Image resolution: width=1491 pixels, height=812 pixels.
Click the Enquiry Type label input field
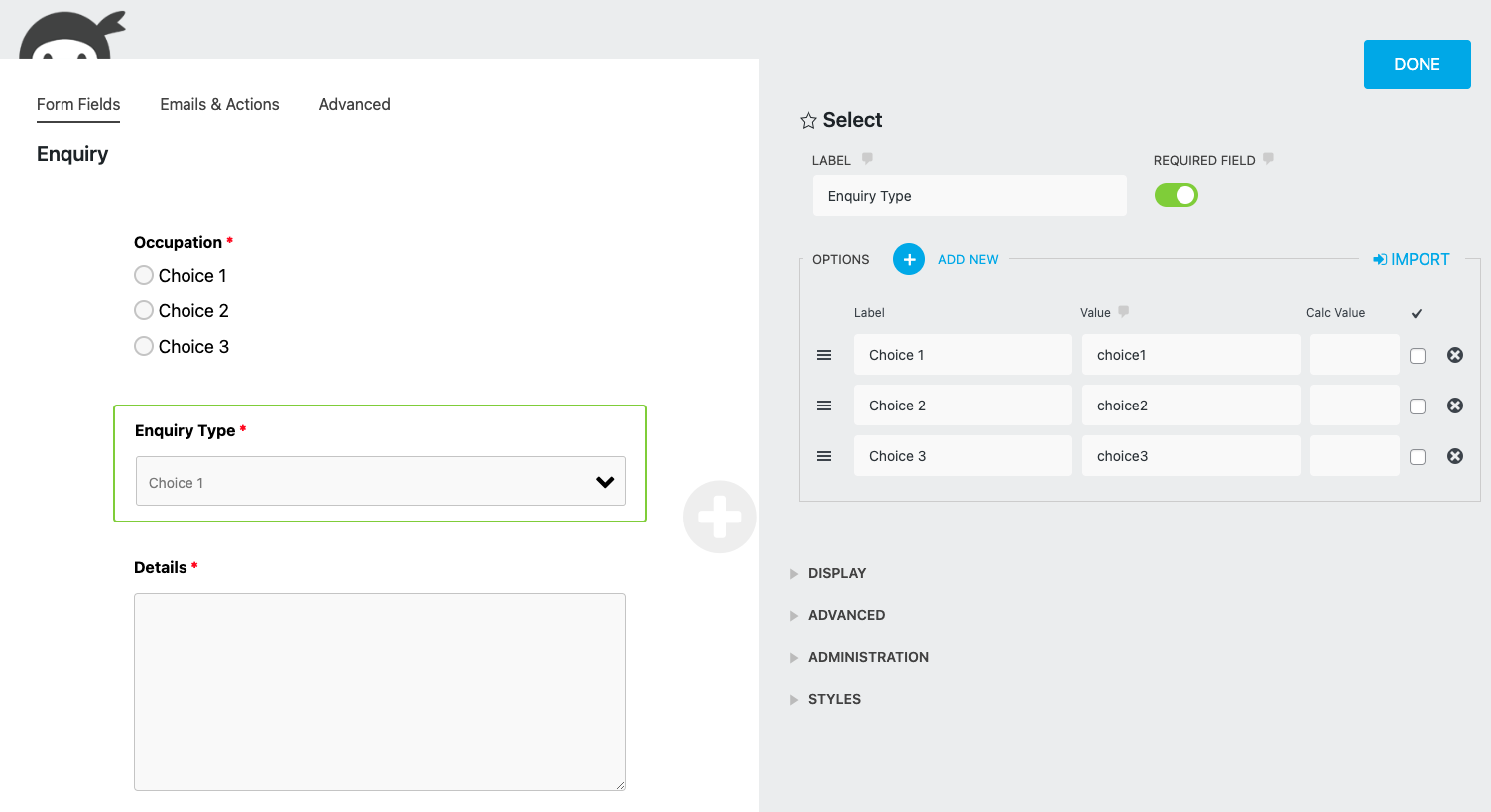969,196
